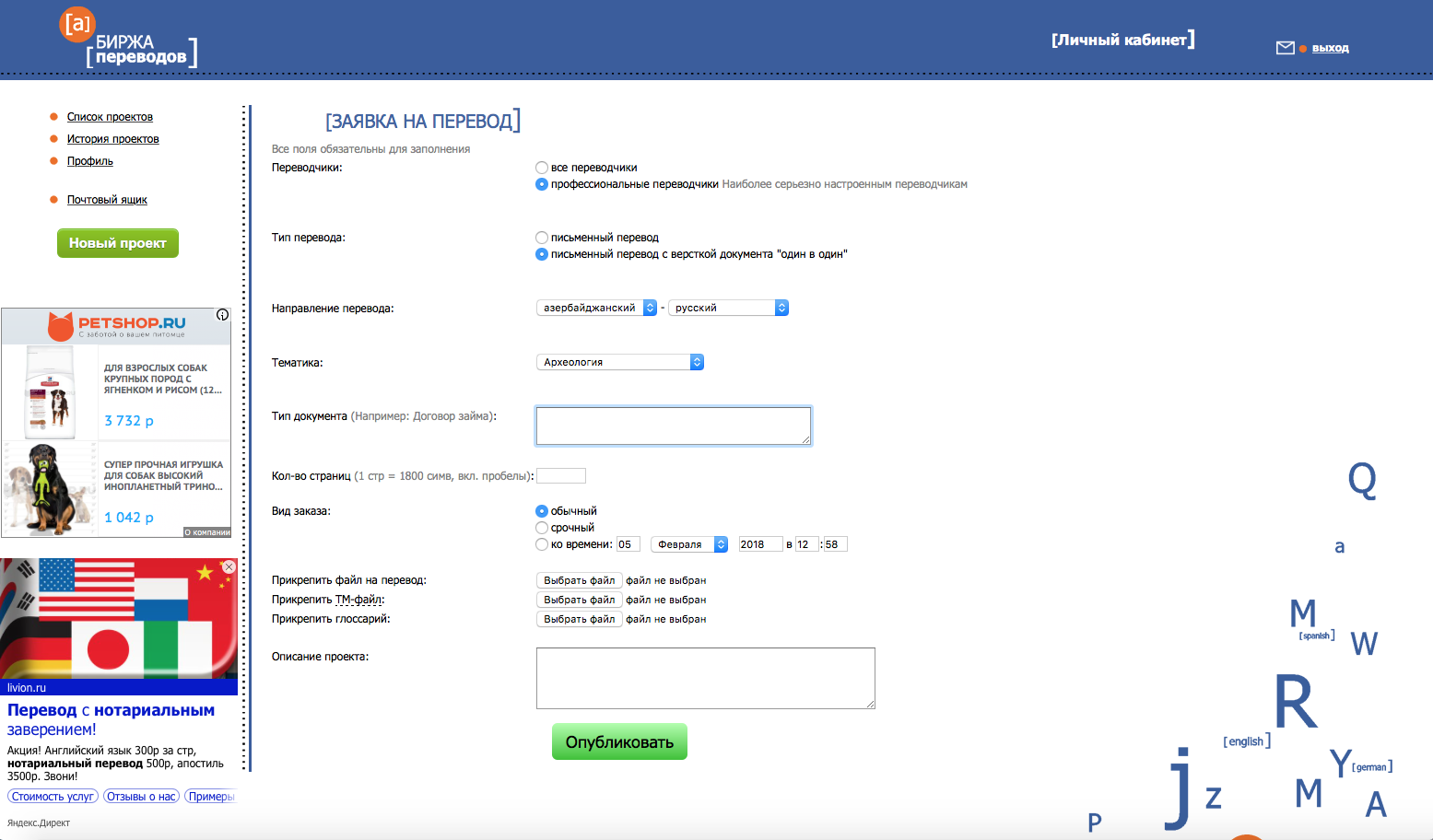Click the 'Кол-во страниц' input field
Viewport: 1433px width, 840px height.
coord(561,476)
